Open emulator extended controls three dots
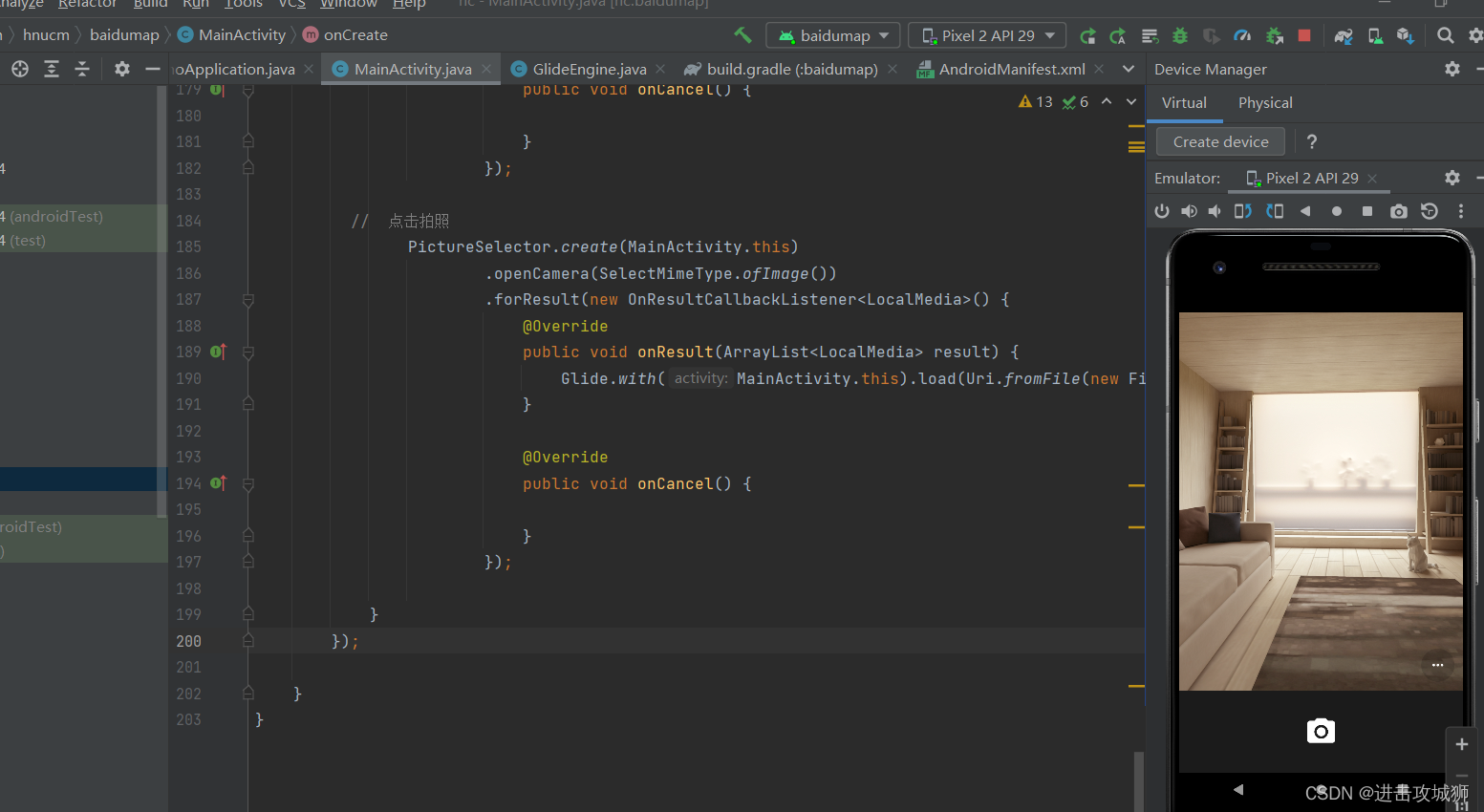Viewport: 1484px width, 812px height. click(1461, 211)
